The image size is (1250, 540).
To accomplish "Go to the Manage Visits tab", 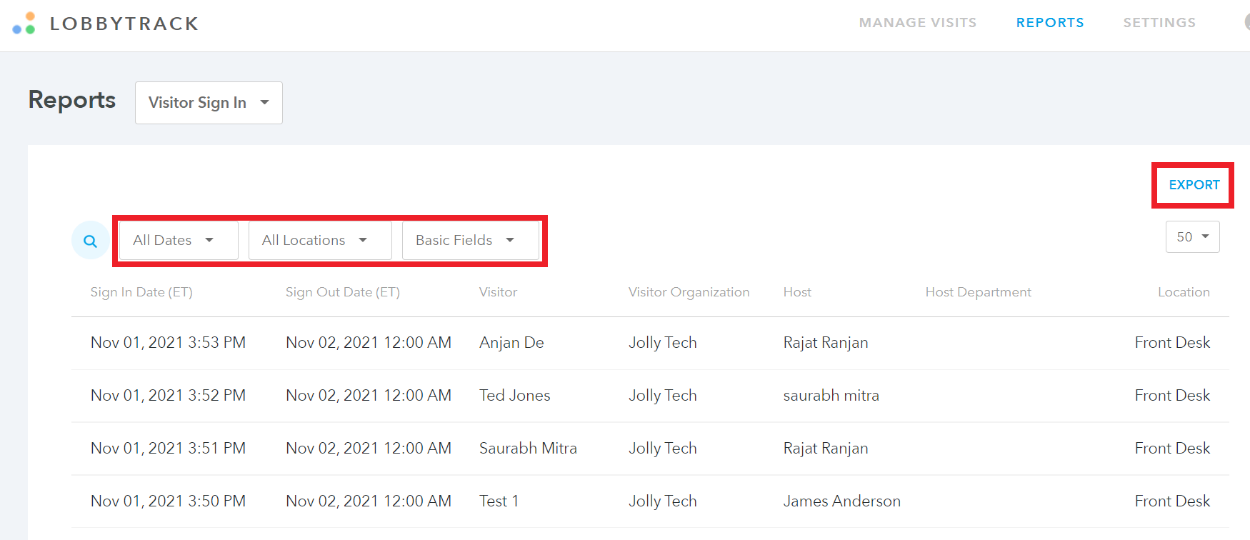I will [x=918, y=22].
